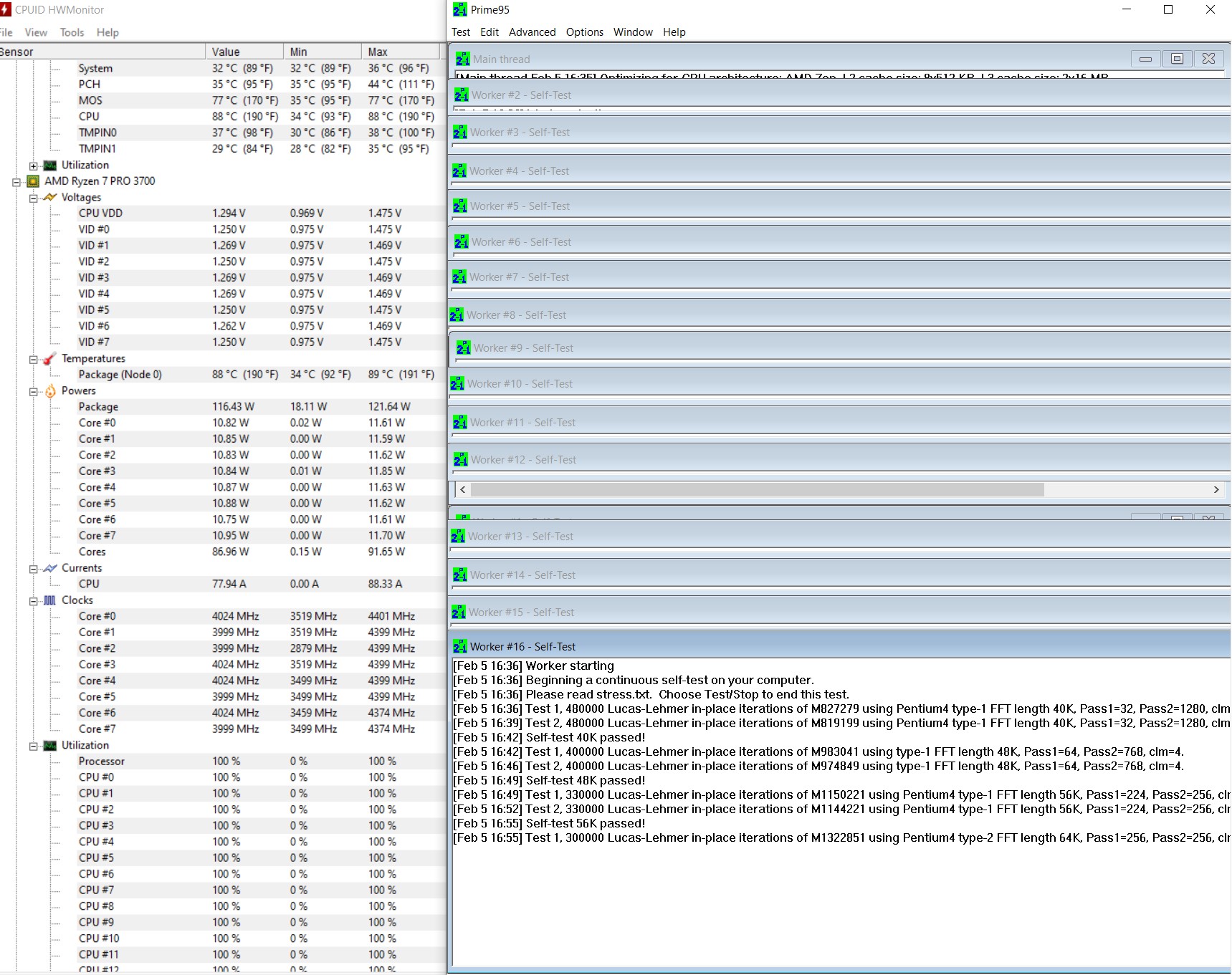
Task: Click the Sensor column header
Action: [102, 52]
